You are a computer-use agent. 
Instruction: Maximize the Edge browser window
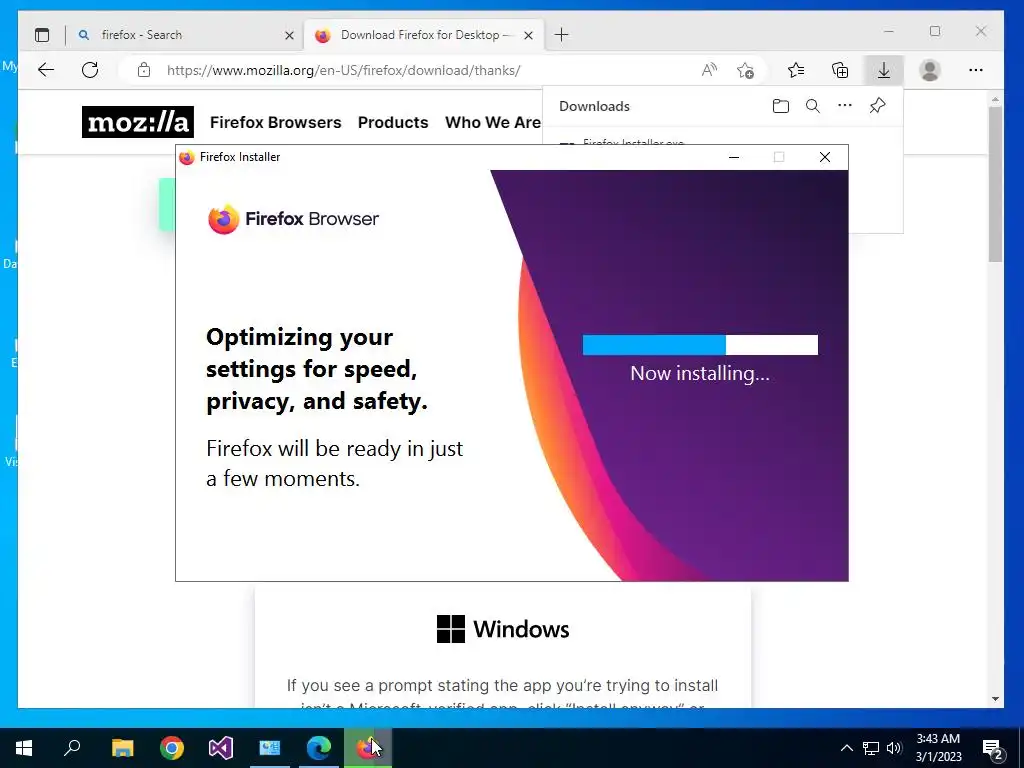click(935, 31)
